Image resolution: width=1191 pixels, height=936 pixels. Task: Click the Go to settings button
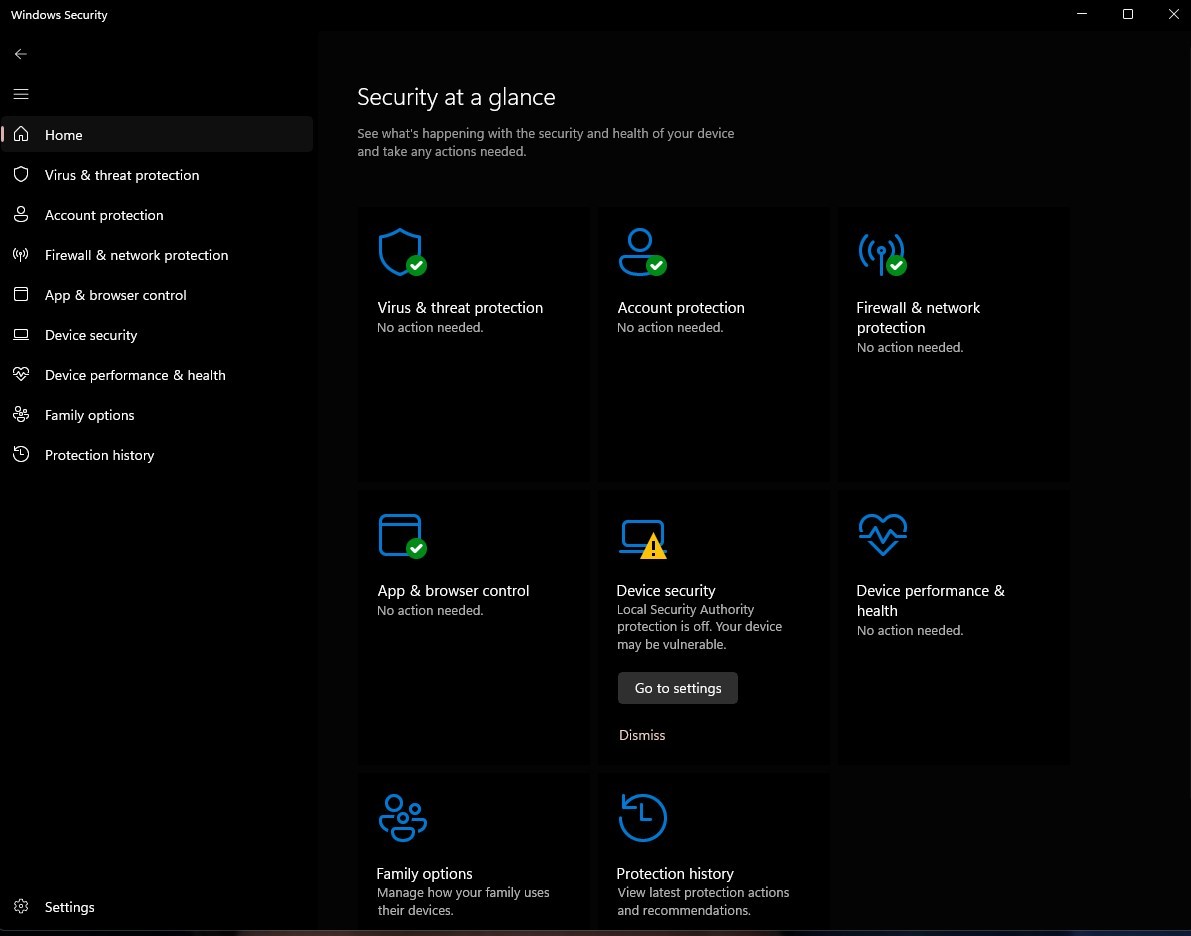(x=678, y=688)
